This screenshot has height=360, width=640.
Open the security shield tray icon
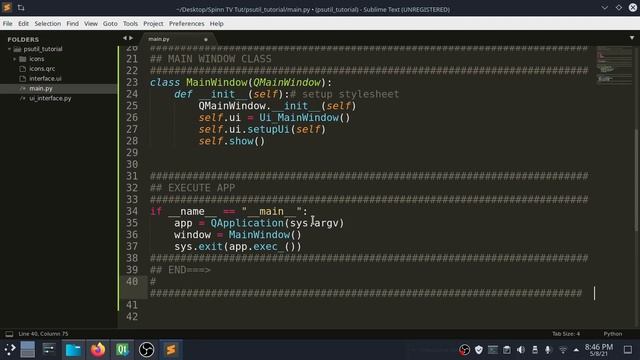[479, 350]
